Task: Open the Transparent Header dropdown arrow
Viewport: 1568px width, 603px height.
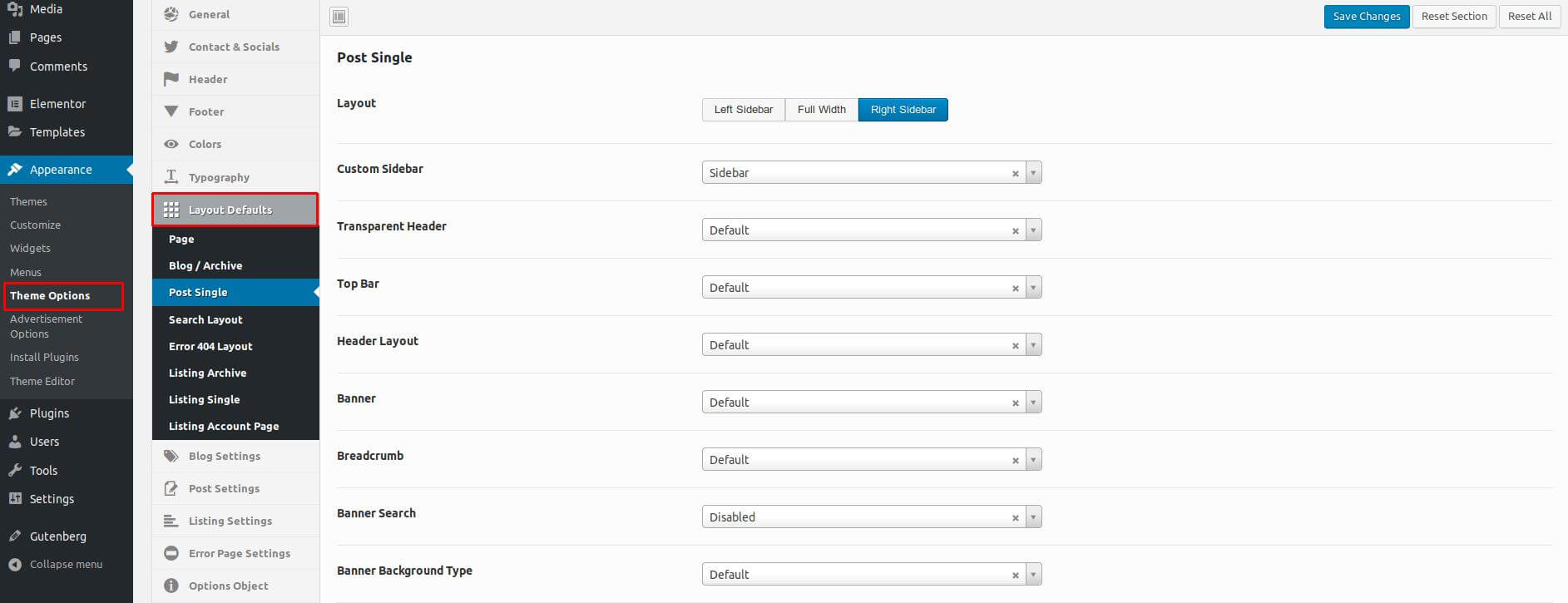Action: [x=1033, y=230]
